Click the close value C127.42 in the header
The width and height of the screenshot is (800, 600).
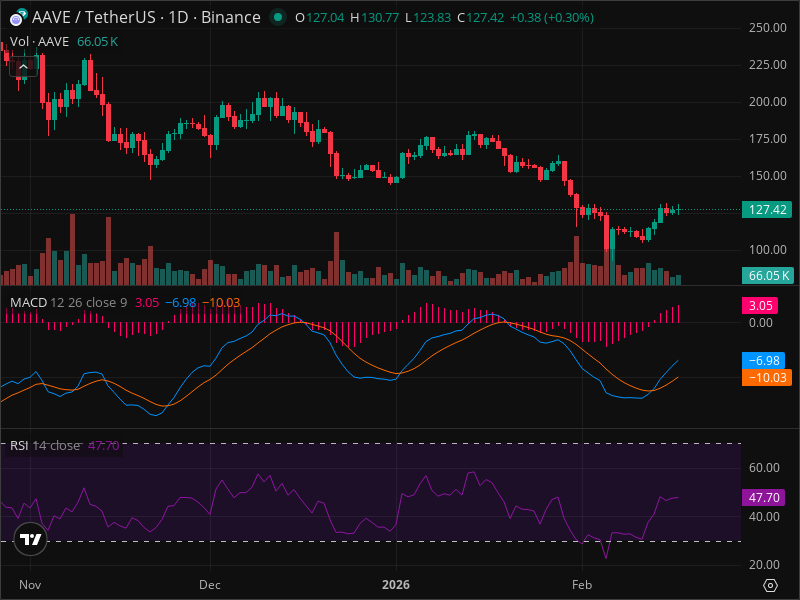click(481, 18)
